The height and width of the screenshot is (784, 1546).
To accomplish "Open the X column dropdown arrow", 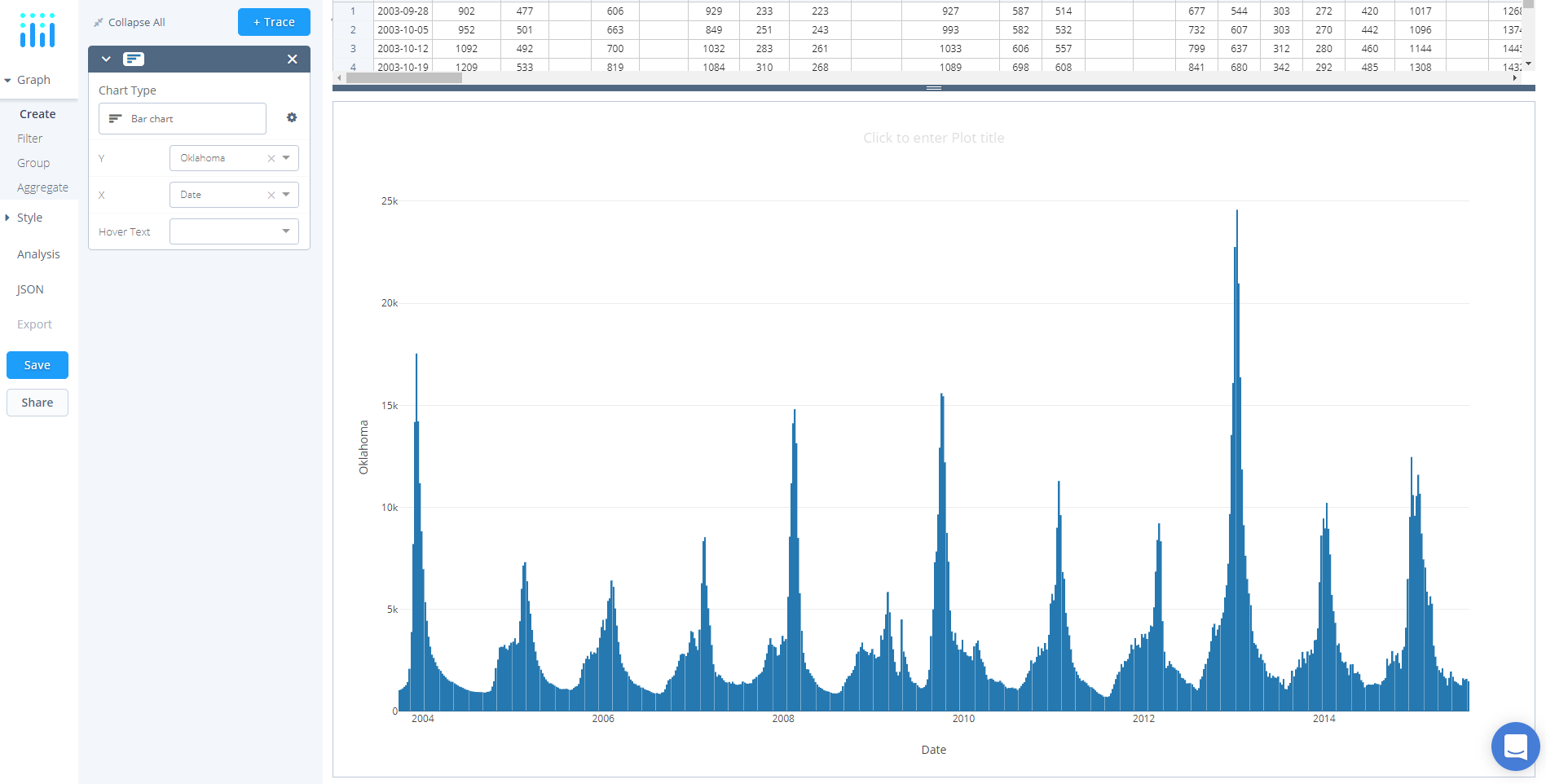I will (x=286, y=195).
